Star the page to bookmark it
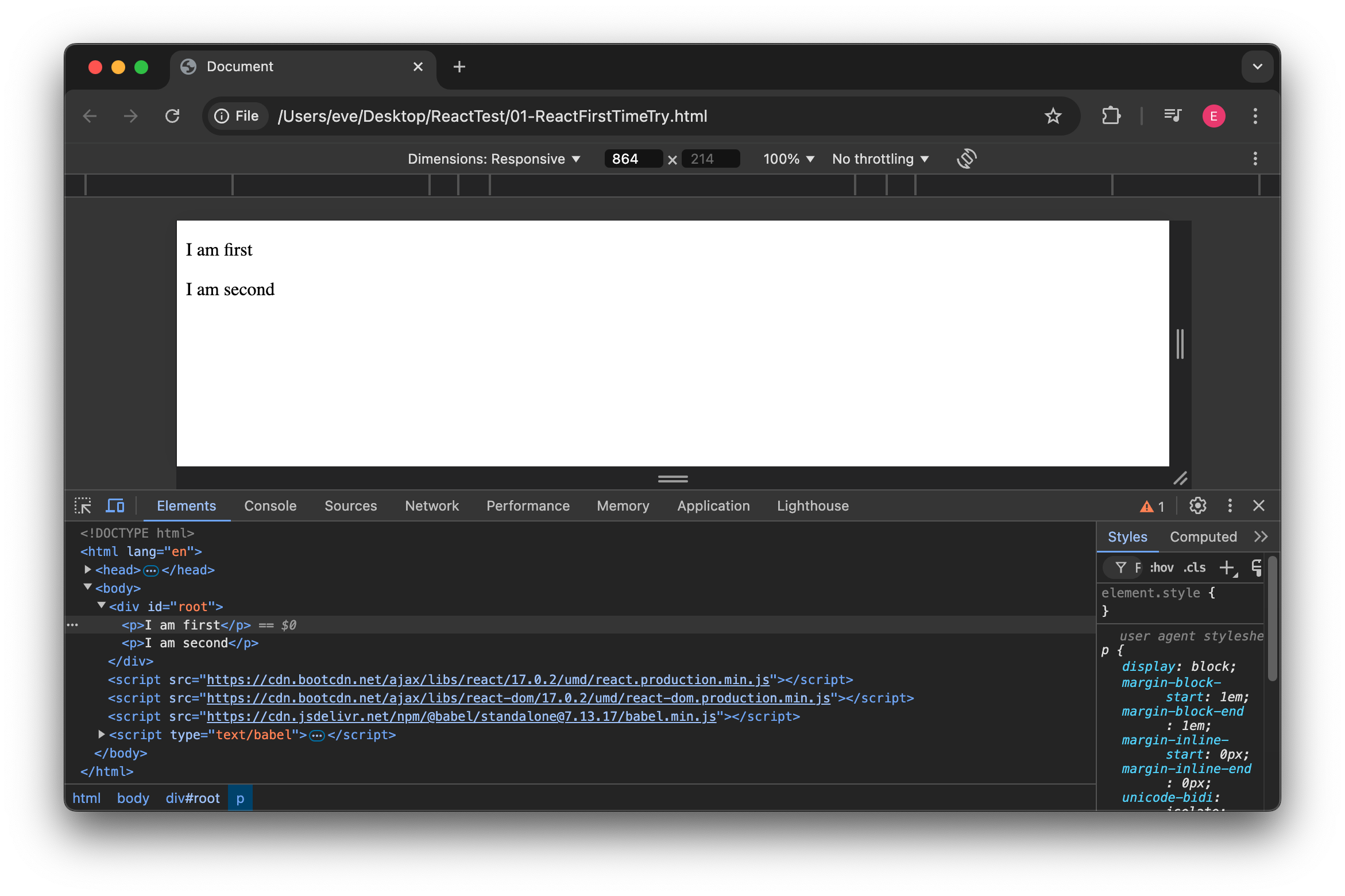 coord(1053,115)
